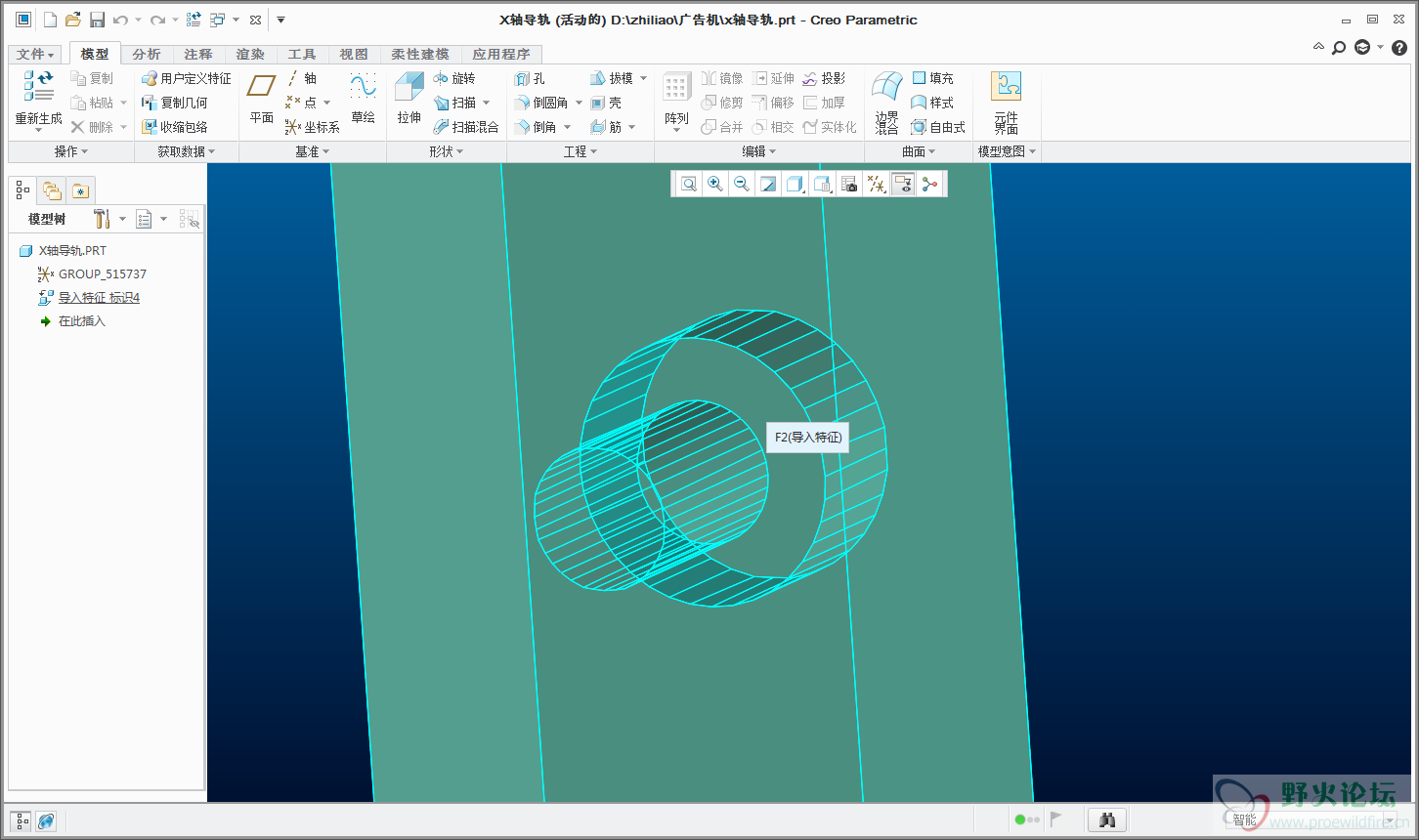Start a 草绘 sketch
The image size is (1419, 840).
click(363, 98)
